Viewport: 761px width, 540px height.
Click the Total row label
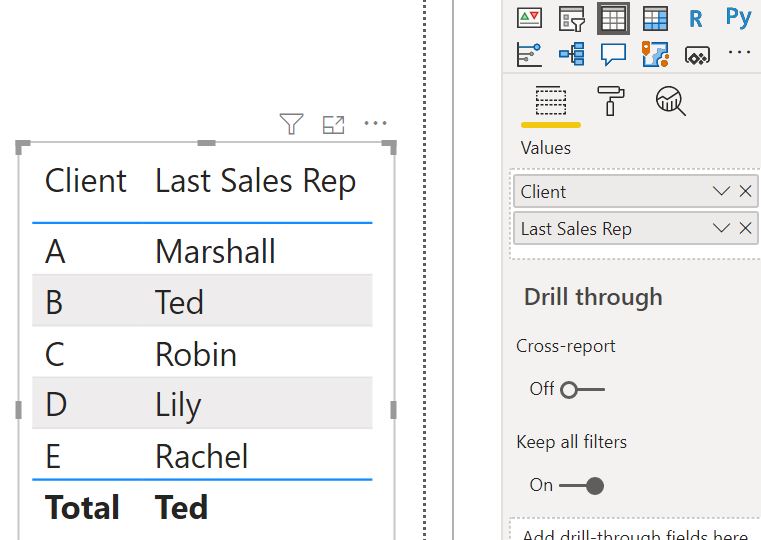[82, 507]
